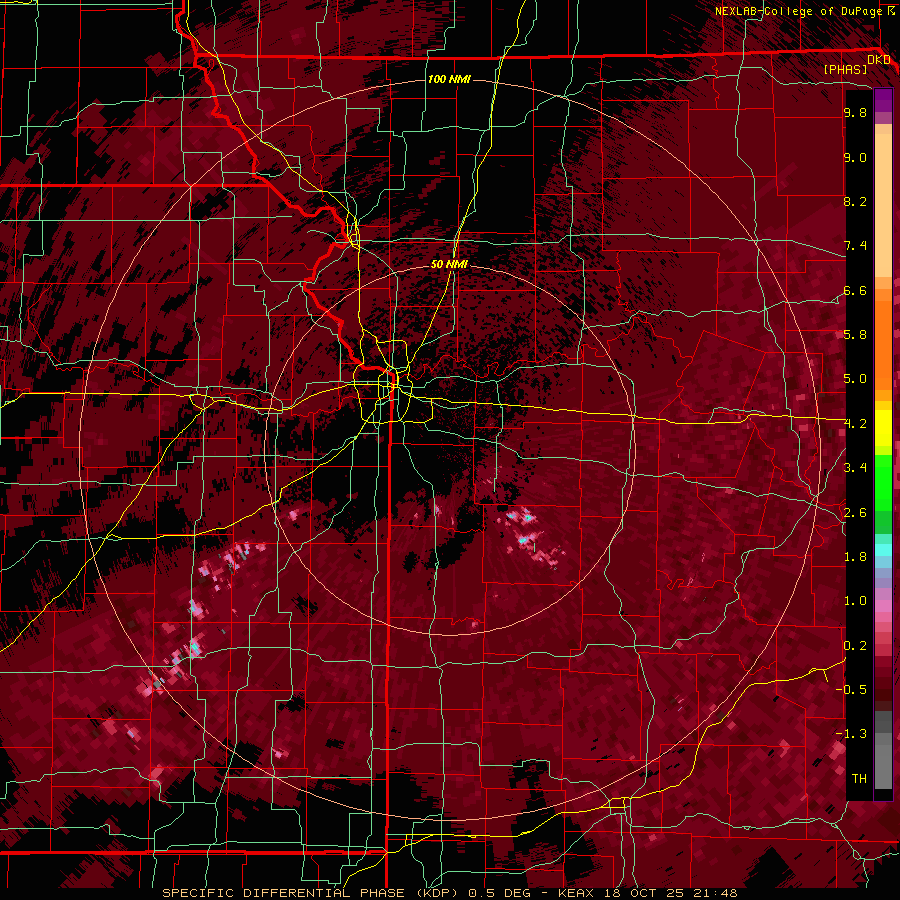Click the TH threshold label on the scale
Viewport: 900px width, 900px height.
[859, 779]
